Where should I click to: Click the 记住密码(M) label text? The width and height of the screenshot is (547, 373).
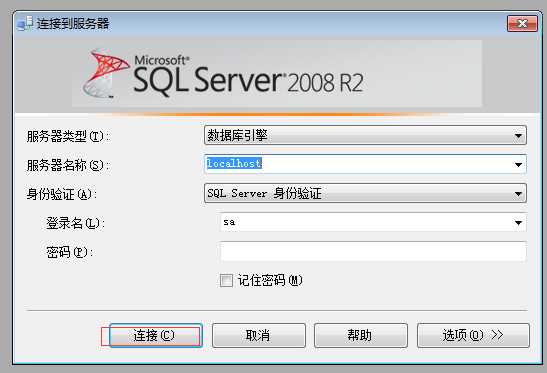270,280
